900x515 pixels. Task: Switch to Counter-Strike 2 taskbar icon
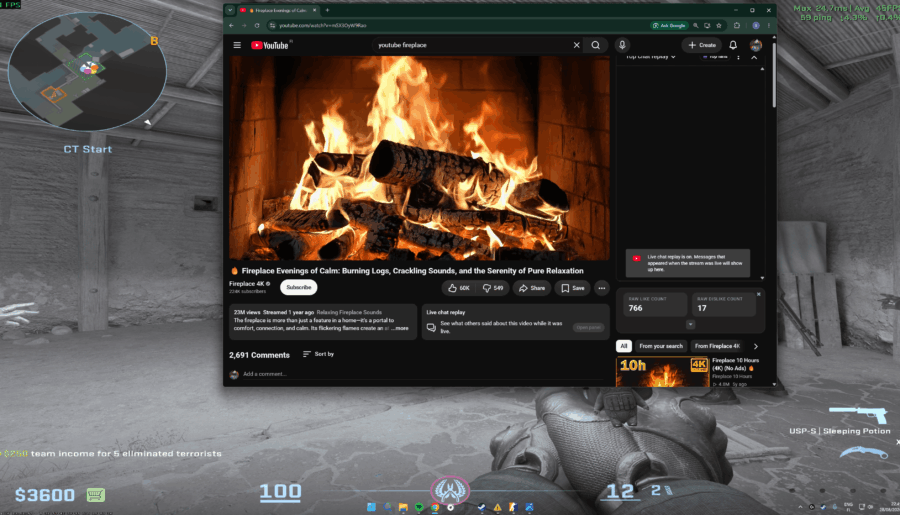513,507
